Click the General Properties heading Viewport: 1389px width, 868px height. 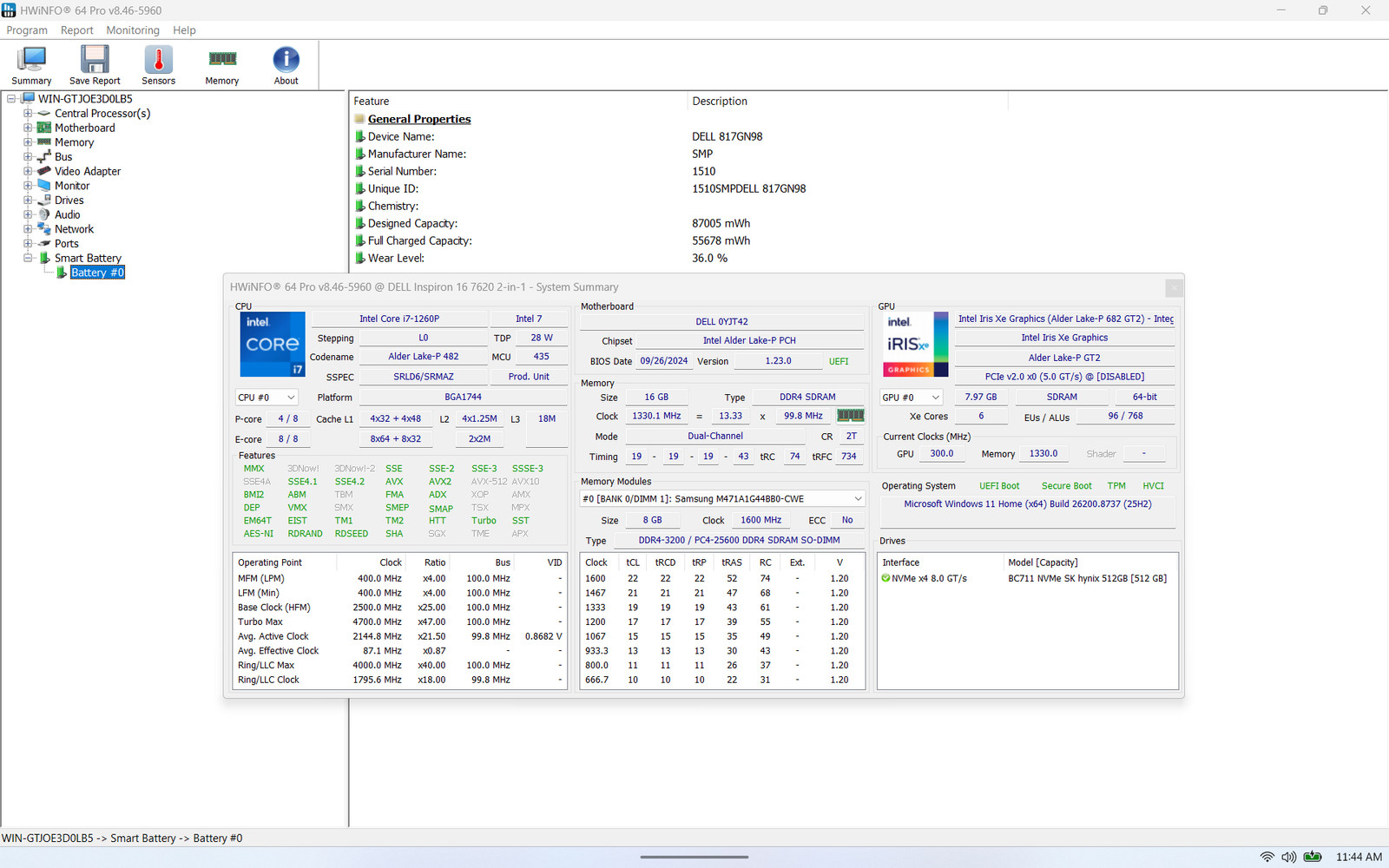click(419, 119)
